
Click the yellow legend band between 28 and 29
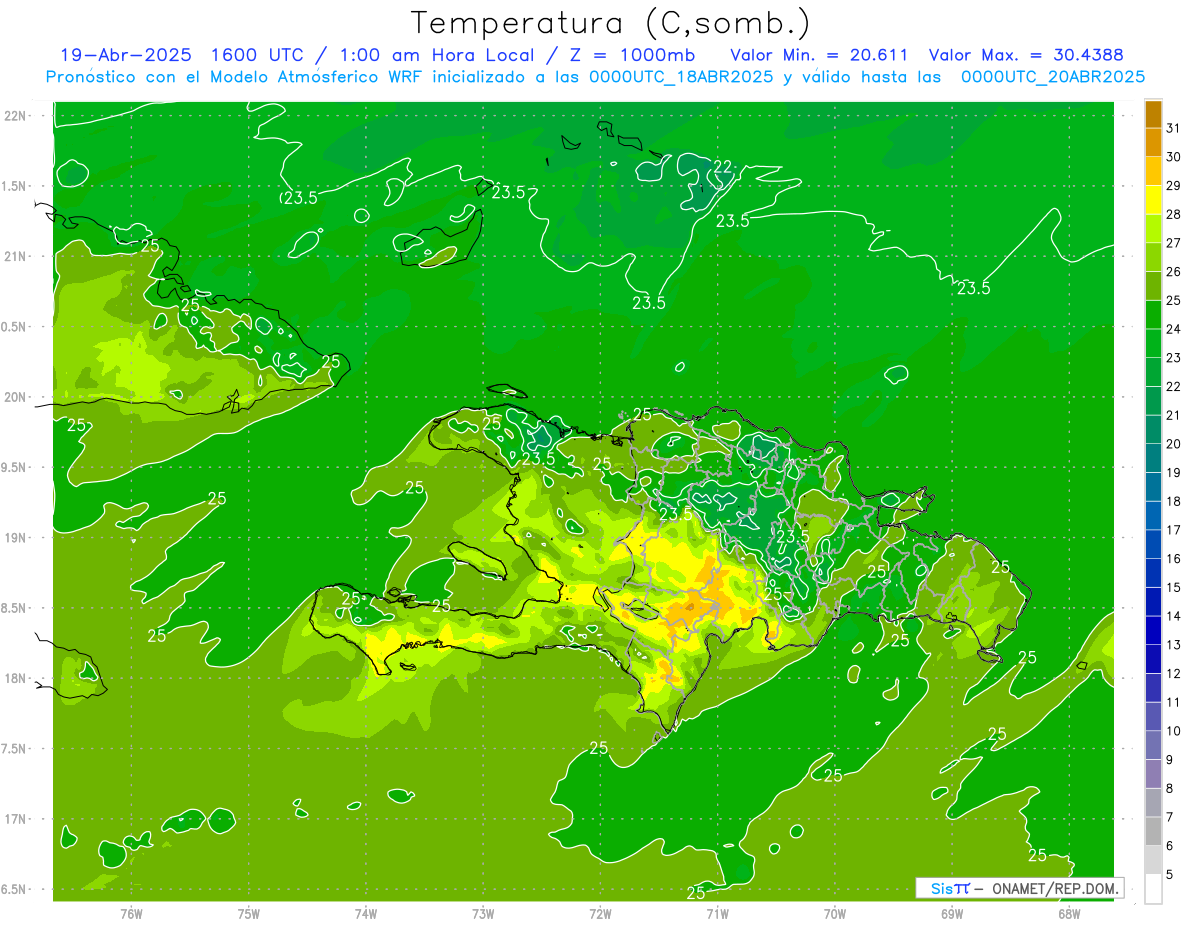point(1153,200)
